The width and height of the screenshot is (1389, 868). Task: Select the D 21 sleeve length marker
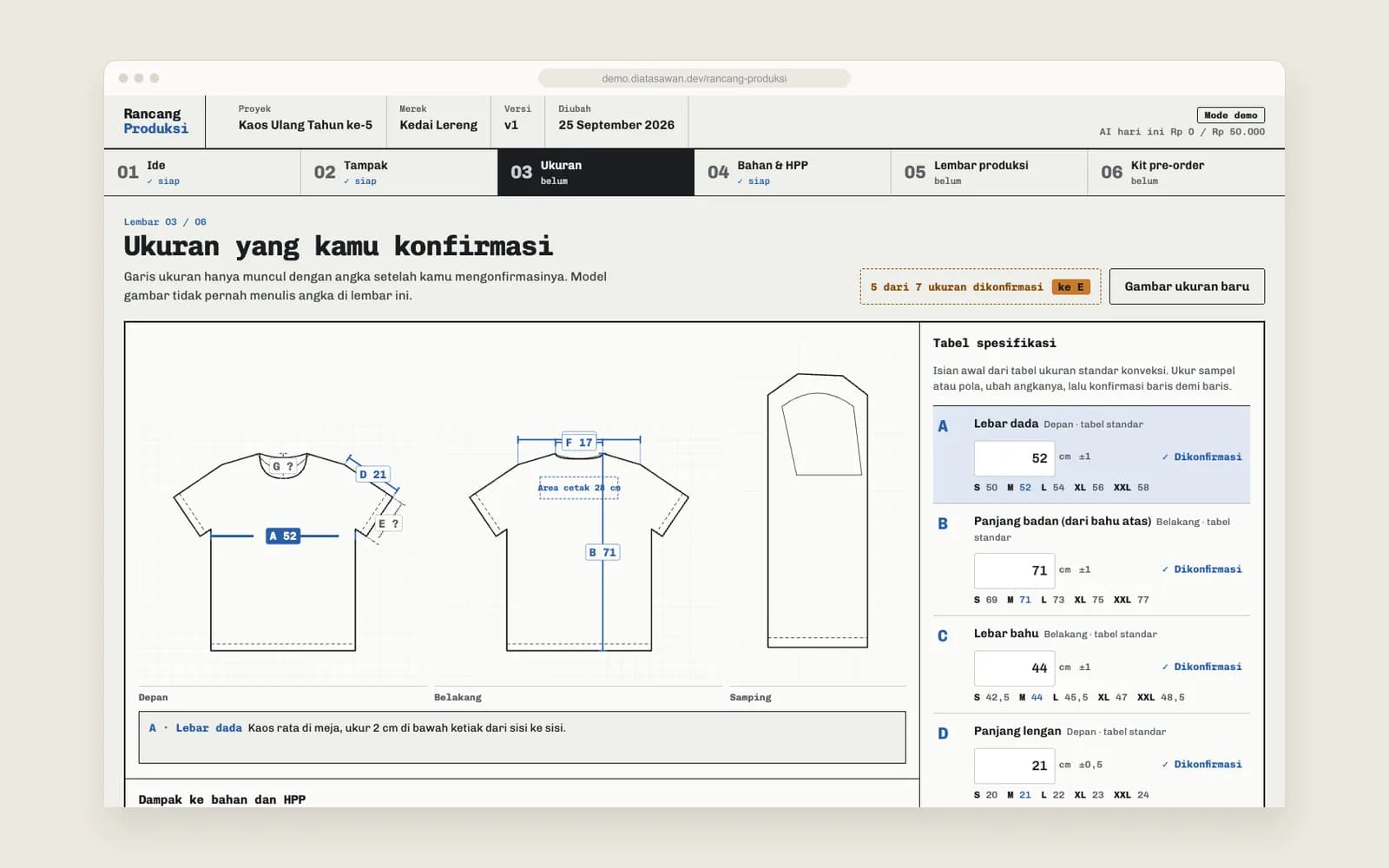[373, 474]
